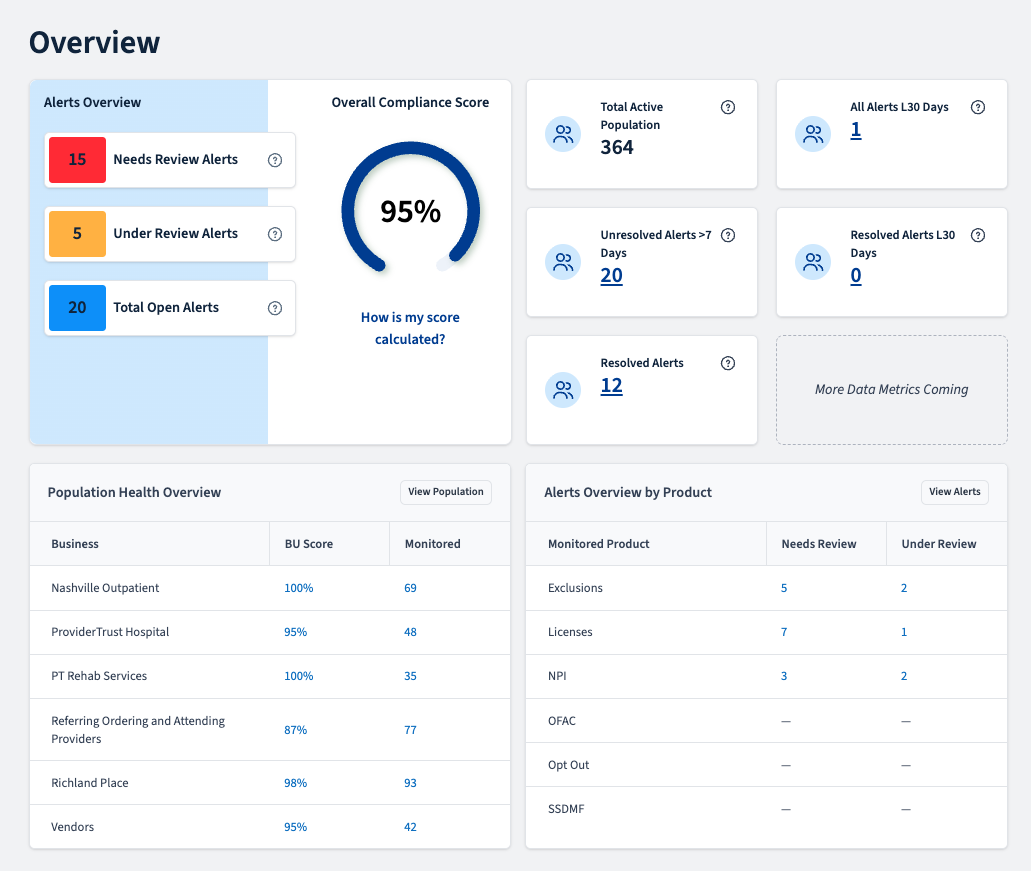The width and height of the screenshot is (1031, 871).
Task: Open View Alerts button
Action: click(x=954, y=492)
